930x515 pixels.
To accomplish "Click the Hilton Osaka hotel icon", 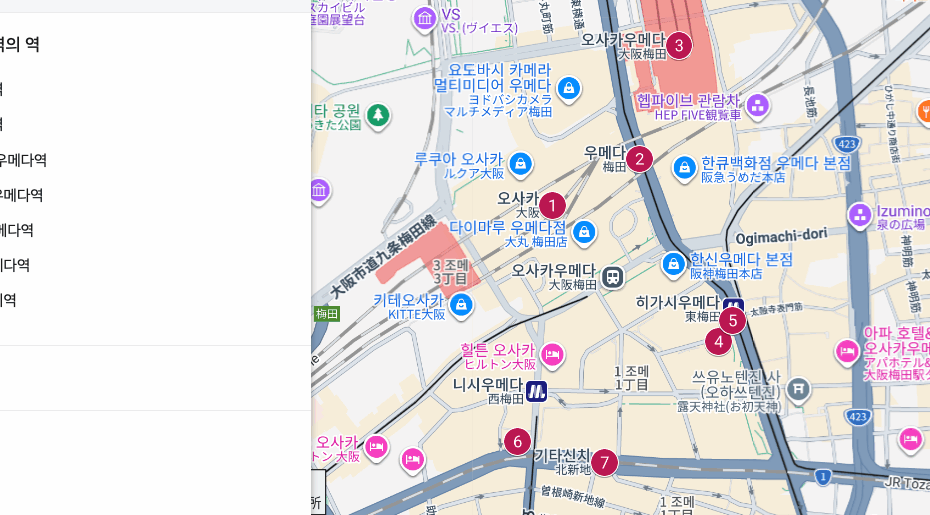I will (552, 354).
